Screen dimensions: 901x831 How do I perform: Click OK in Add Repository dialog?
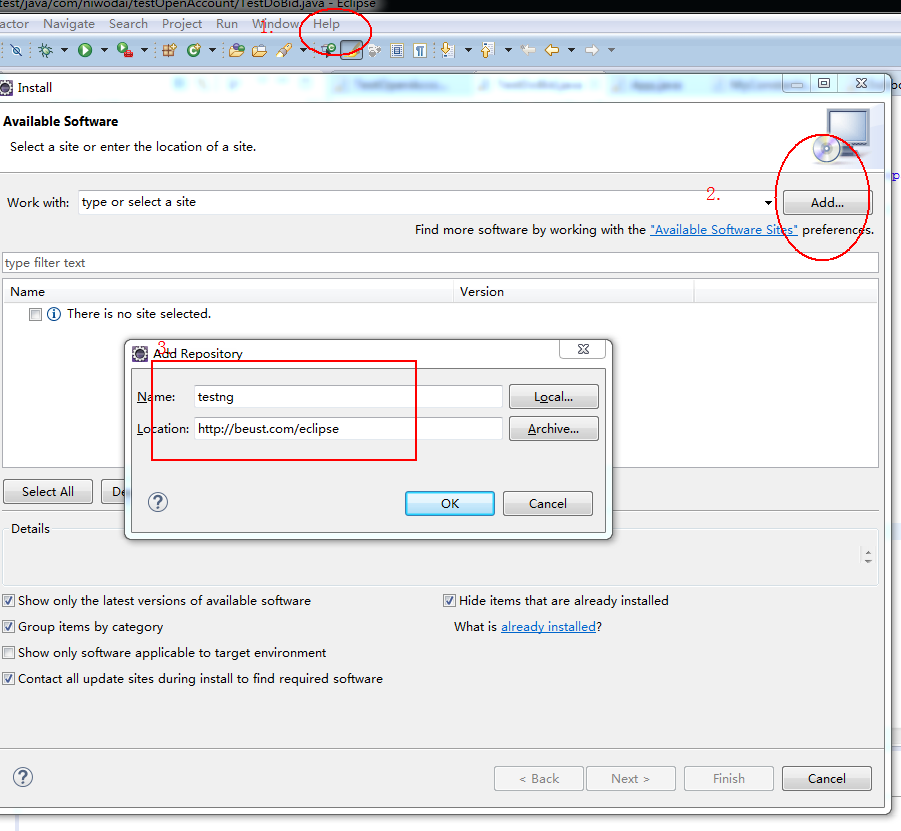(450, 503)
